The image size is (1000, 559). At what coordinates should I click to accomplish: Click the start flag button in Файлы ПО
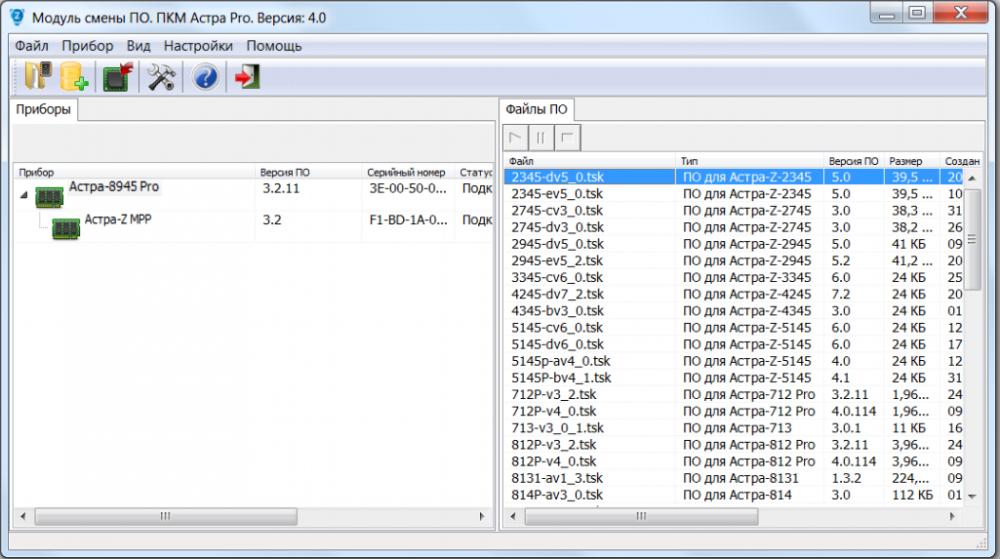tap(515, 138)
